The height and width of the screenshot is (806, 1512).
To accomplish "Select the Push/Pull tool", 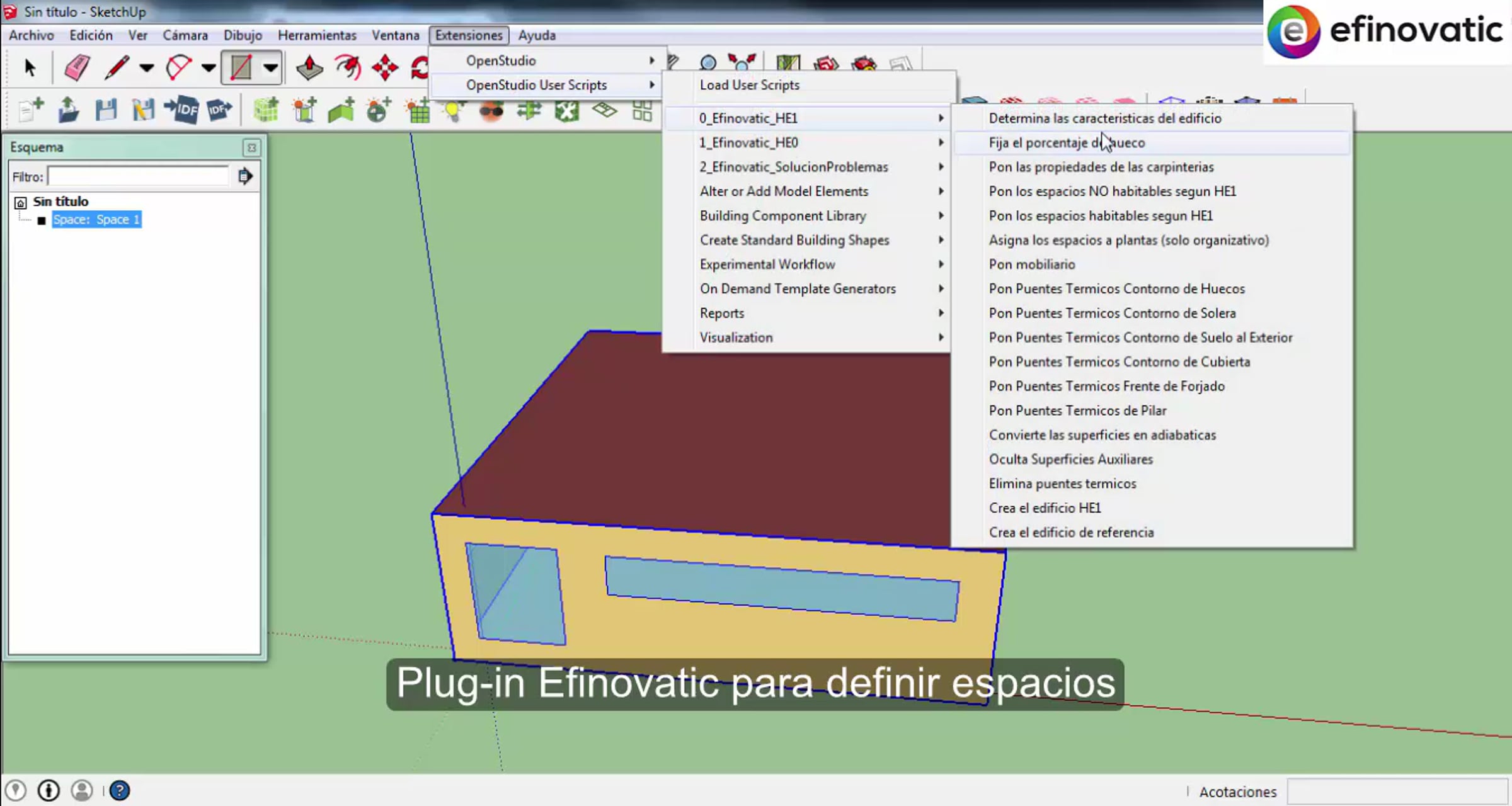I will (x=309, y=67).
